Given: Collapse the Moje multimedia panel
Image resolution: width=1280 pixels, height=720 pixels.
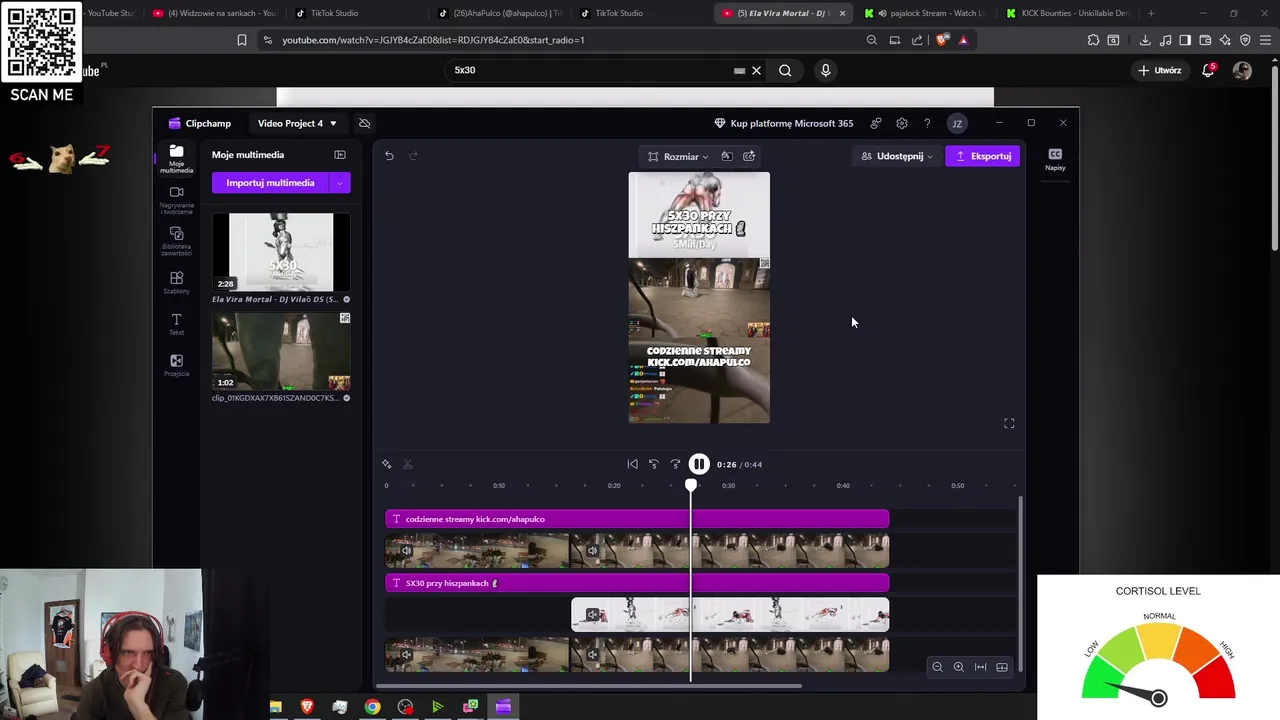Looking at the screenshot, I should pyautogui.click(x=340, y=155).
